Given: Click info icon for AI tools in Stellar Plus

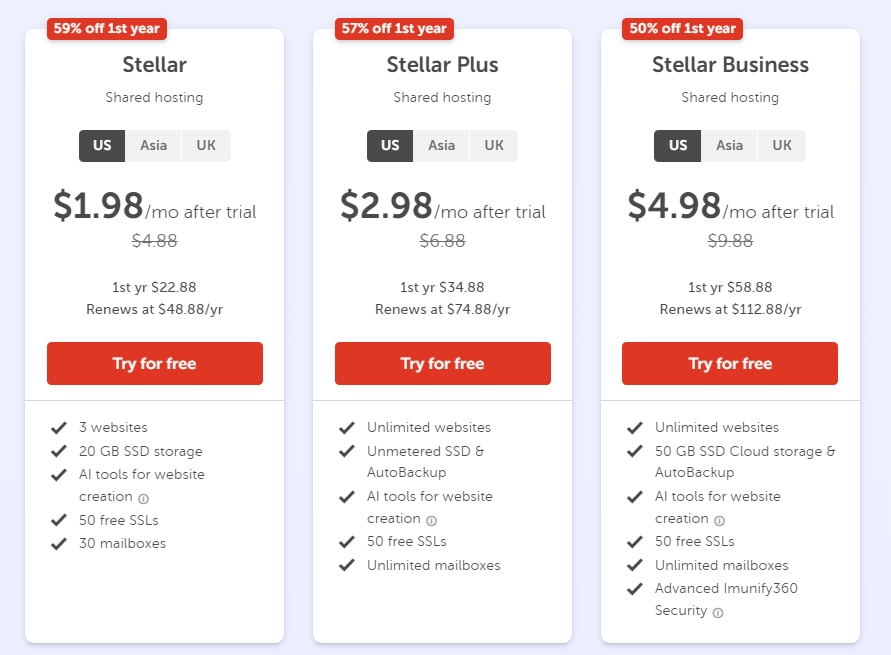Looking at the screenshot, I should pos(431,520).
